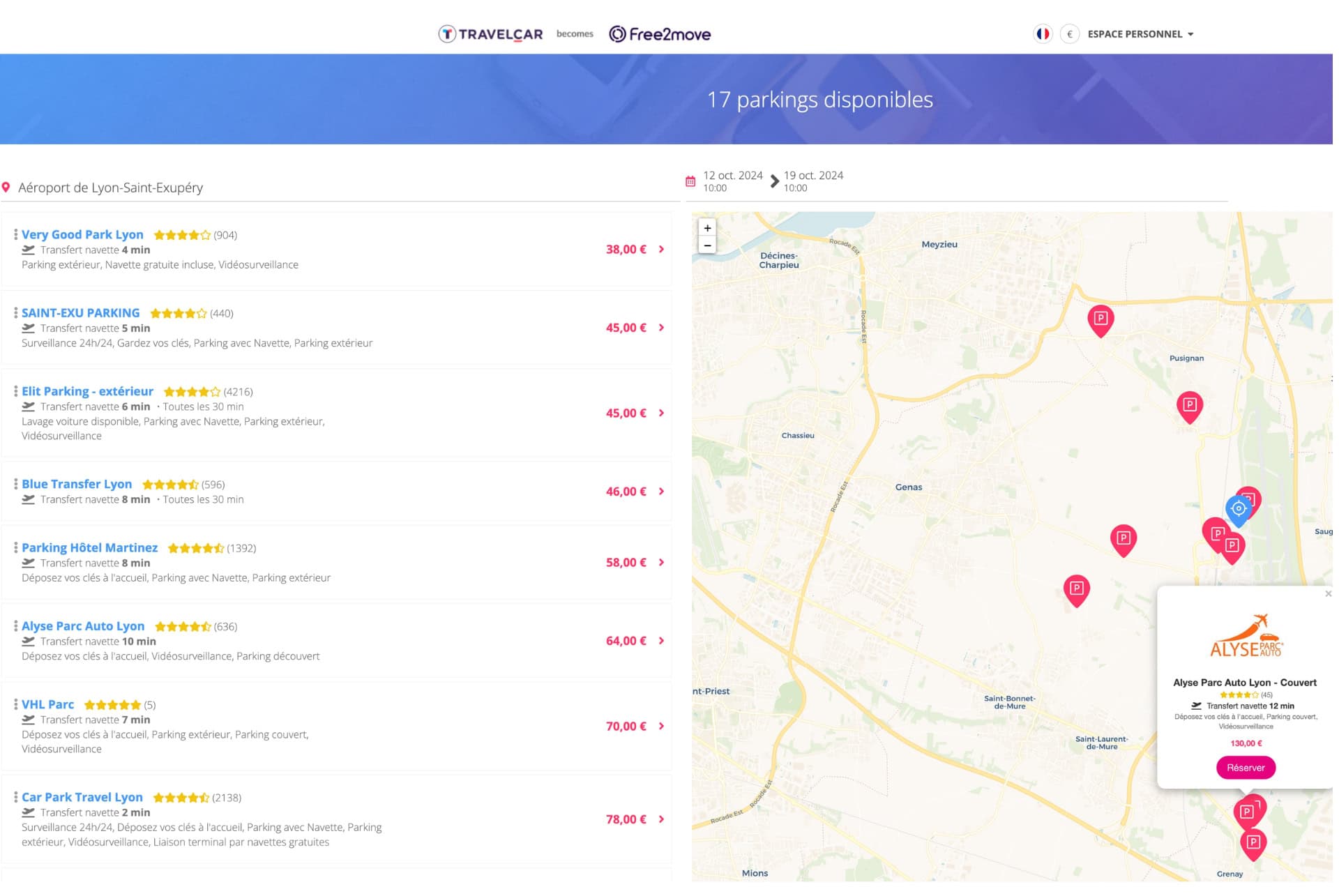Expand VHL Parc with its arrow chevron
Screen dimensions: 1339x896
pos(661,727)
